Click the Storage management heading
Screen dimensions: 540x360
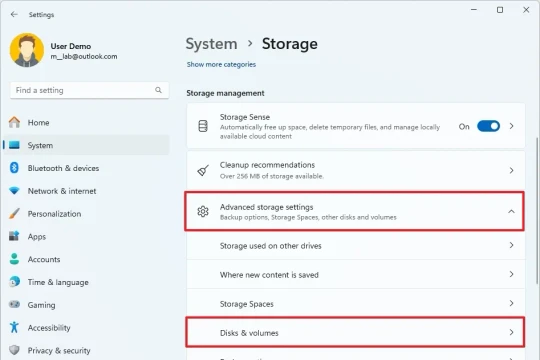pyautogui.click(x=225, y=93)
